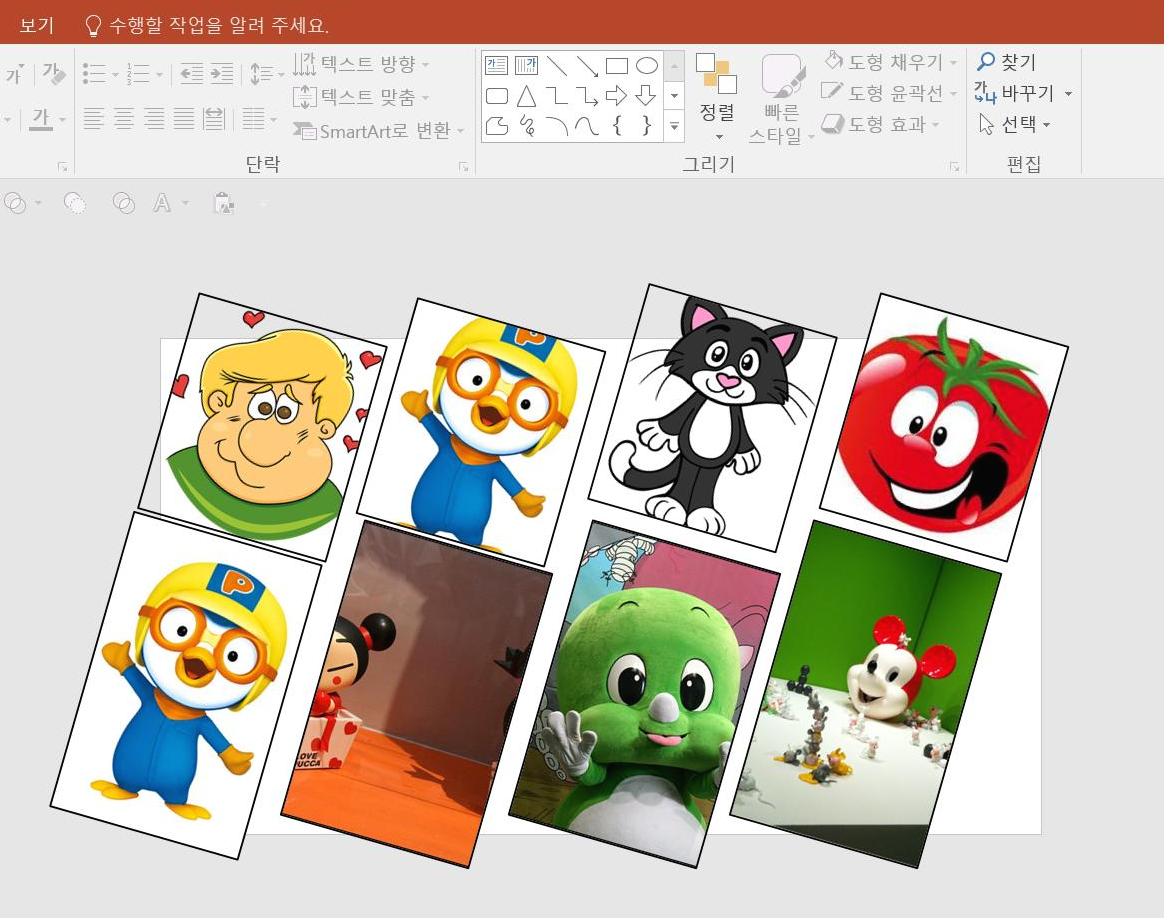The width and height of the screenshot is (1164, 918).
Task: Open the line spacing control
Action: (x=267, y=73)
